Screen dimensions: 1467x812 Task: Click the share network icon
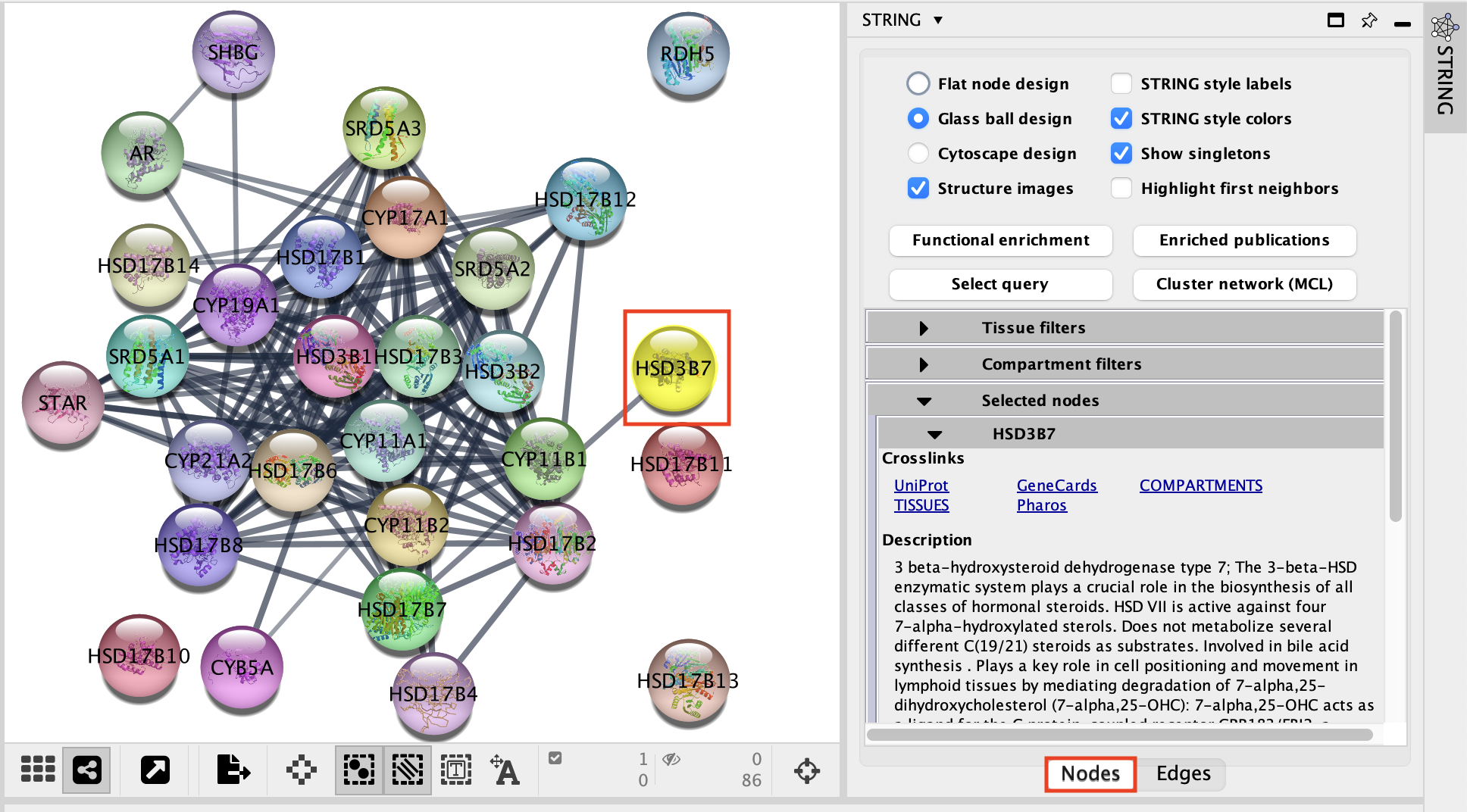[x=87, y=770]
